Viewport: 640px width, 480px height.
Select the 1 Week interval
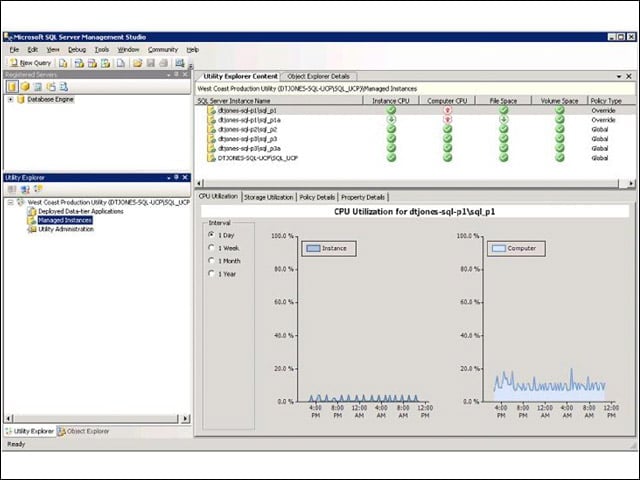pyautogui.click(x=211, y=248)
